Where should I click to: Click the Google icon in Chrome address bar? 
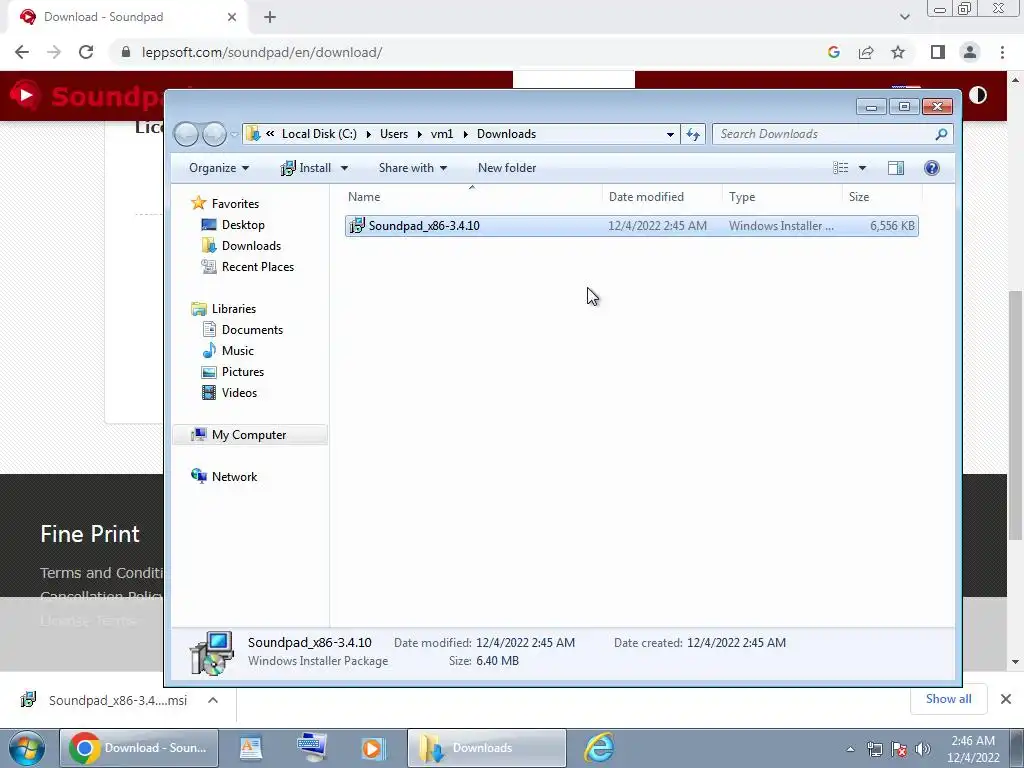(x=833, y=52)
